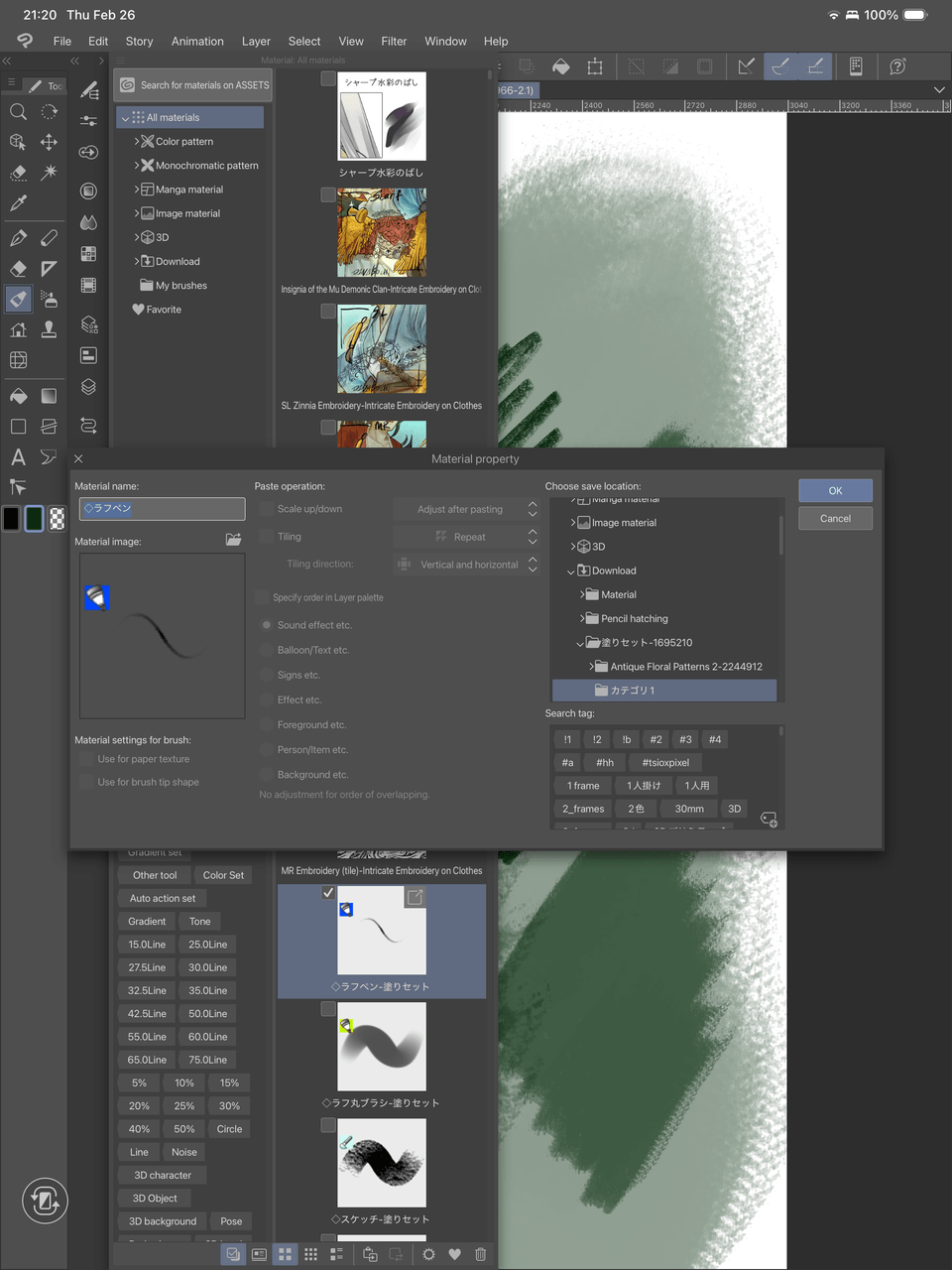Click the help question icon in command bar
Viewport: 952px width, 1270px height.
[897, 66]
